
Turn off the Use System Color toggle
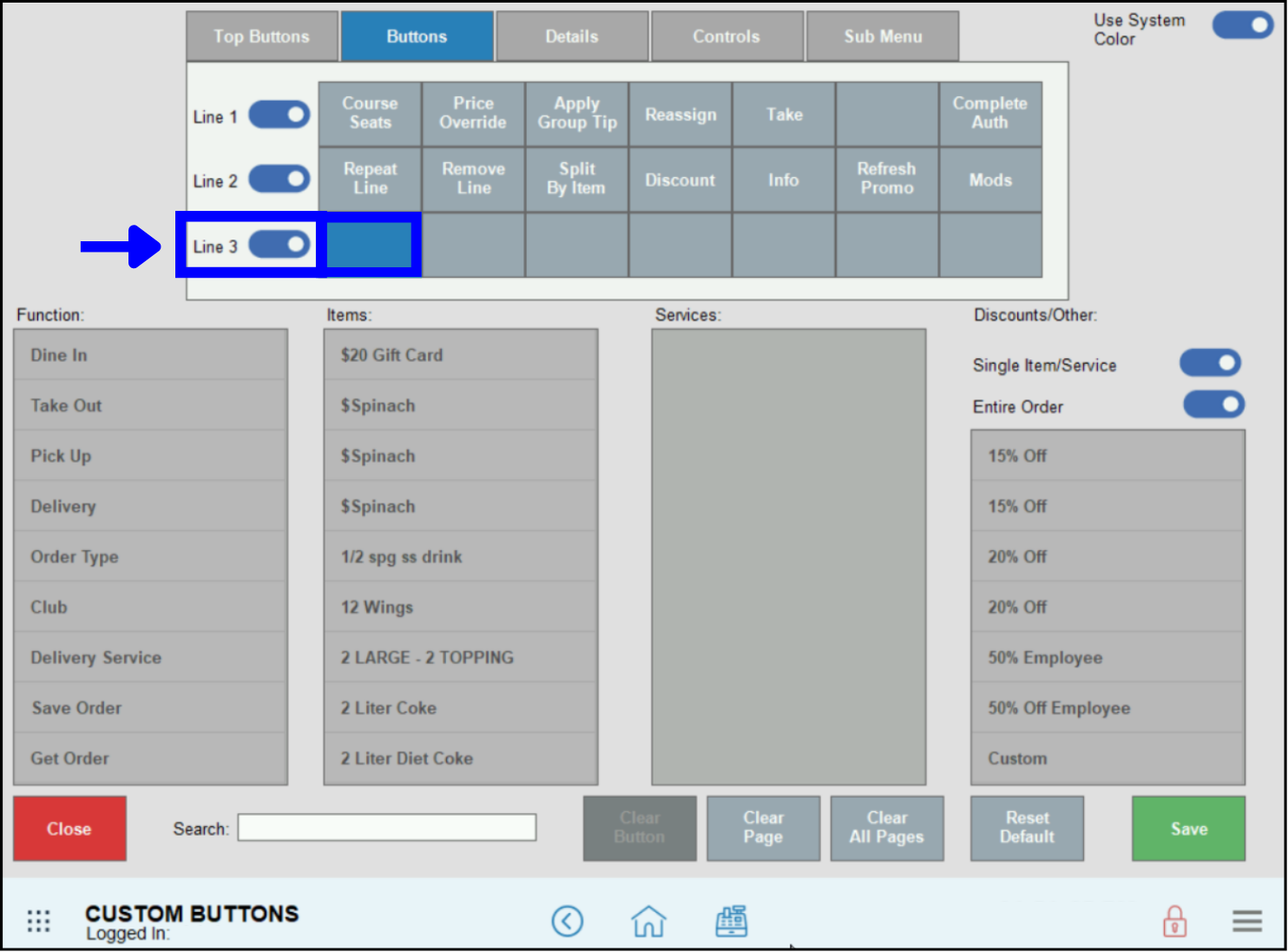pyautogui.click(x=1242, y=25)
